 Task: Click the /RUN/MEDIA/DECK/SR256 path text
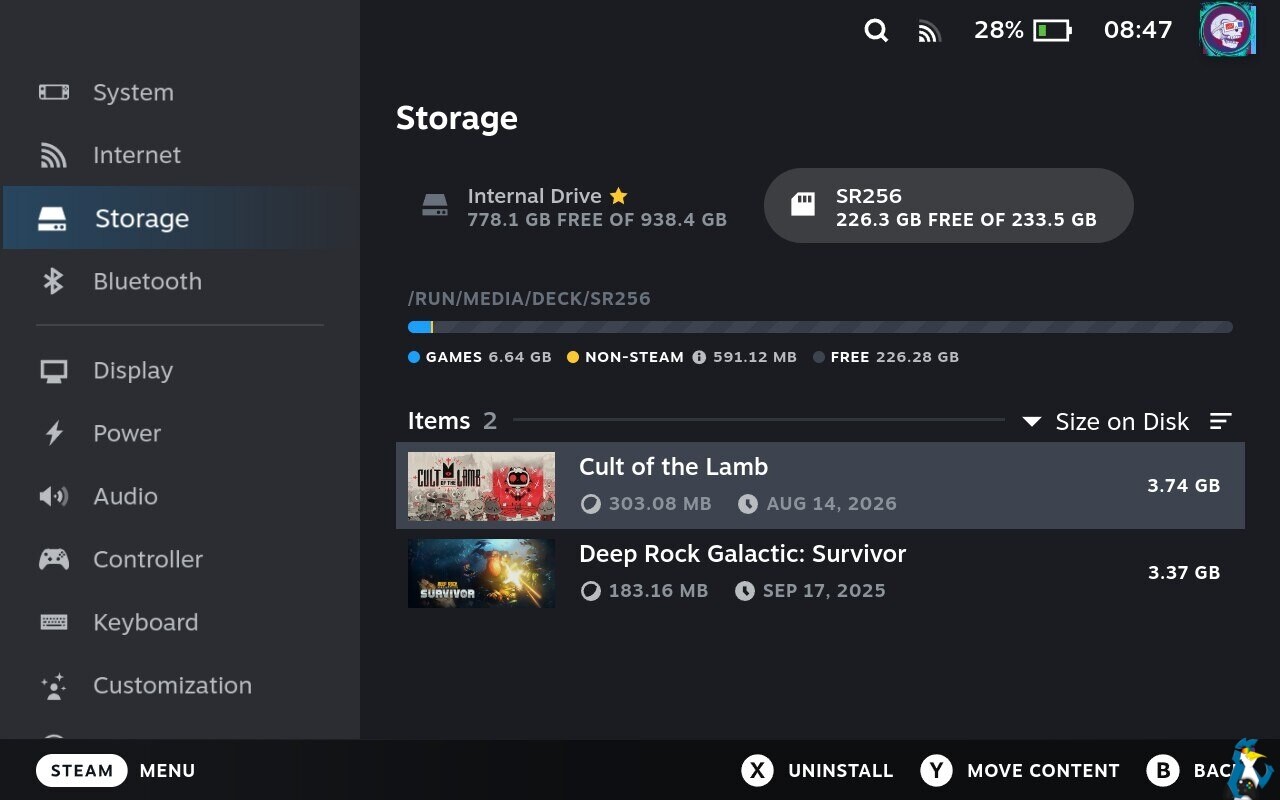point(529,299)
